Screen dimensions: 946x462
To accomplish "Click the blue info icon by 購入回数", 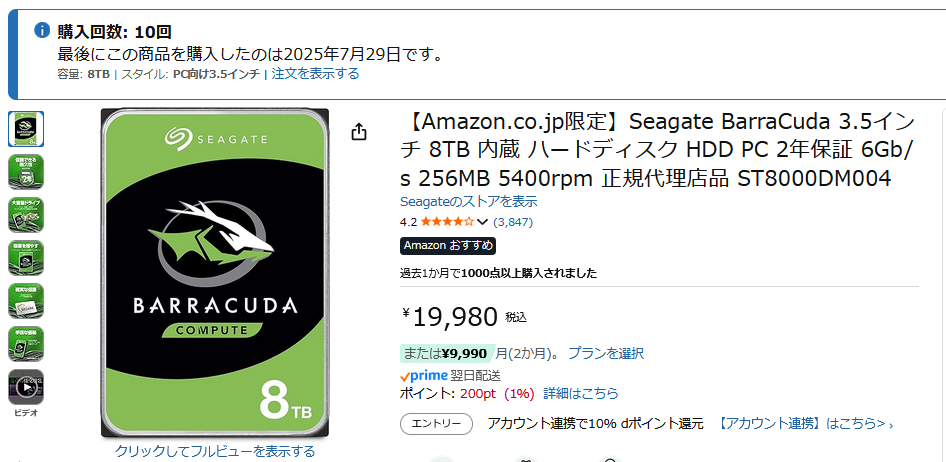I will coord(42,30).
